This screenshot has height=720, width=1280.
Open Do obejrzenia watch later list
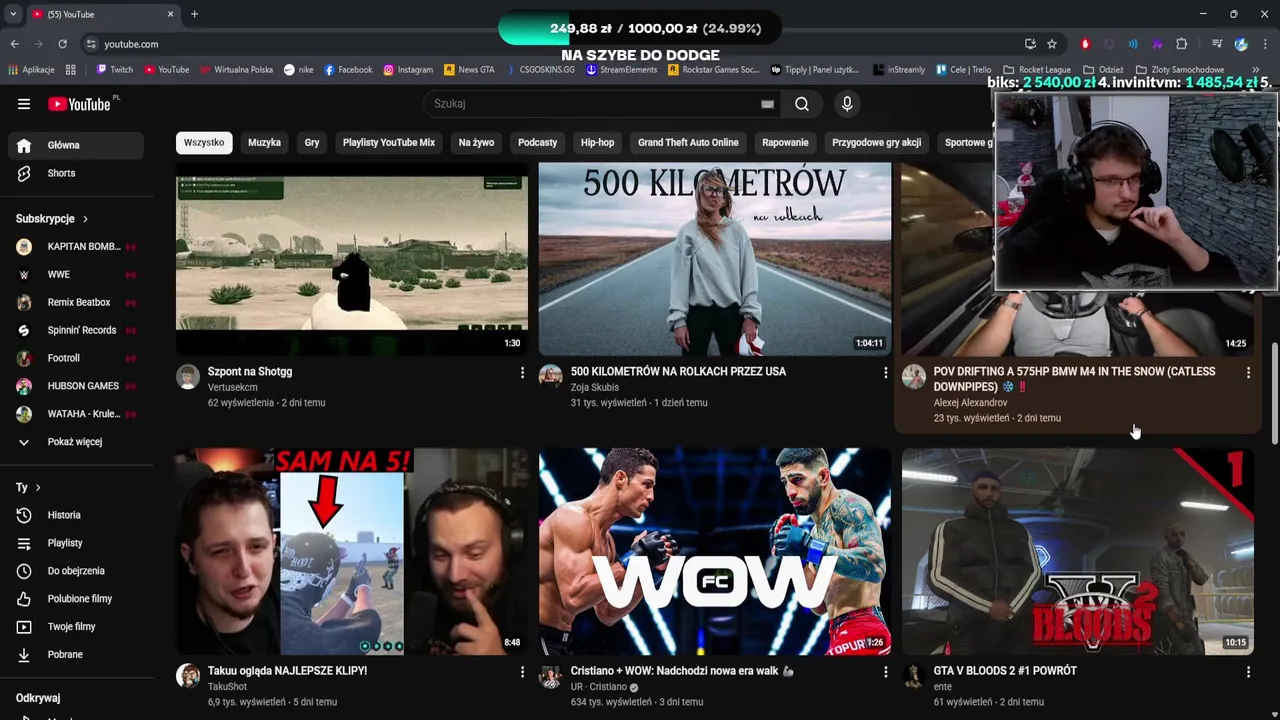click(x=76, y=571)
